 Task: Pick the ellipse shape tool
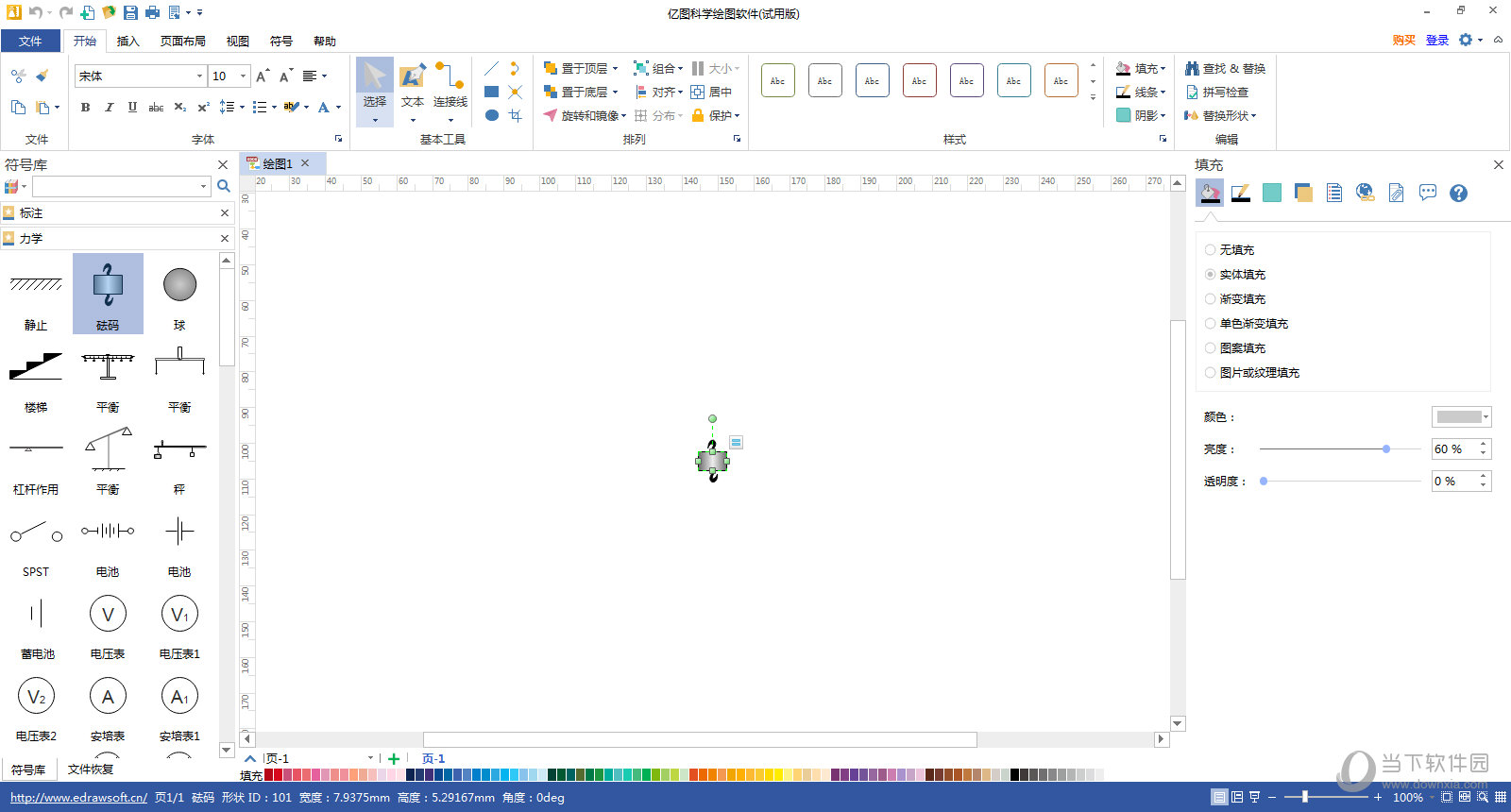[x=491, y=115]
